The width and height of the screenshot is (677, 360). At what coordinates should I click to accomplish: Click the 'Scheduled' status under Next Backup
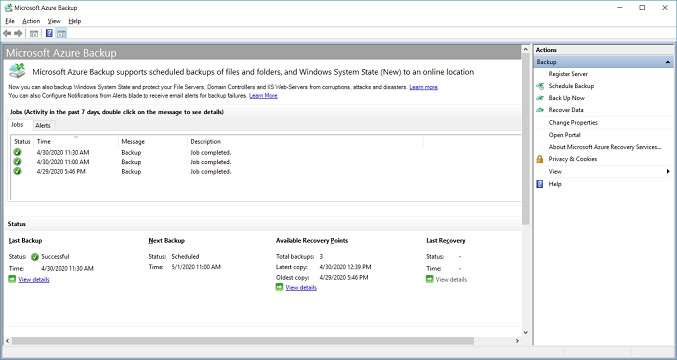point(185,256)
